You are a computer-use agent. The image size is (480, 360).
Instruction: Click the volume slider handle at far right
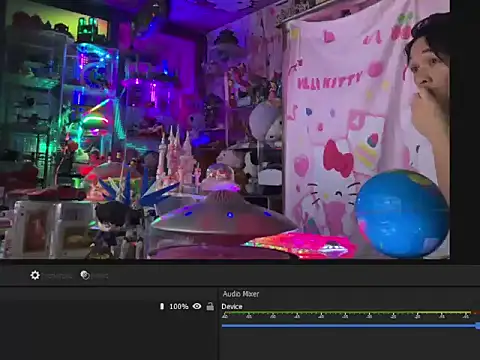click(x=478, y=326)
